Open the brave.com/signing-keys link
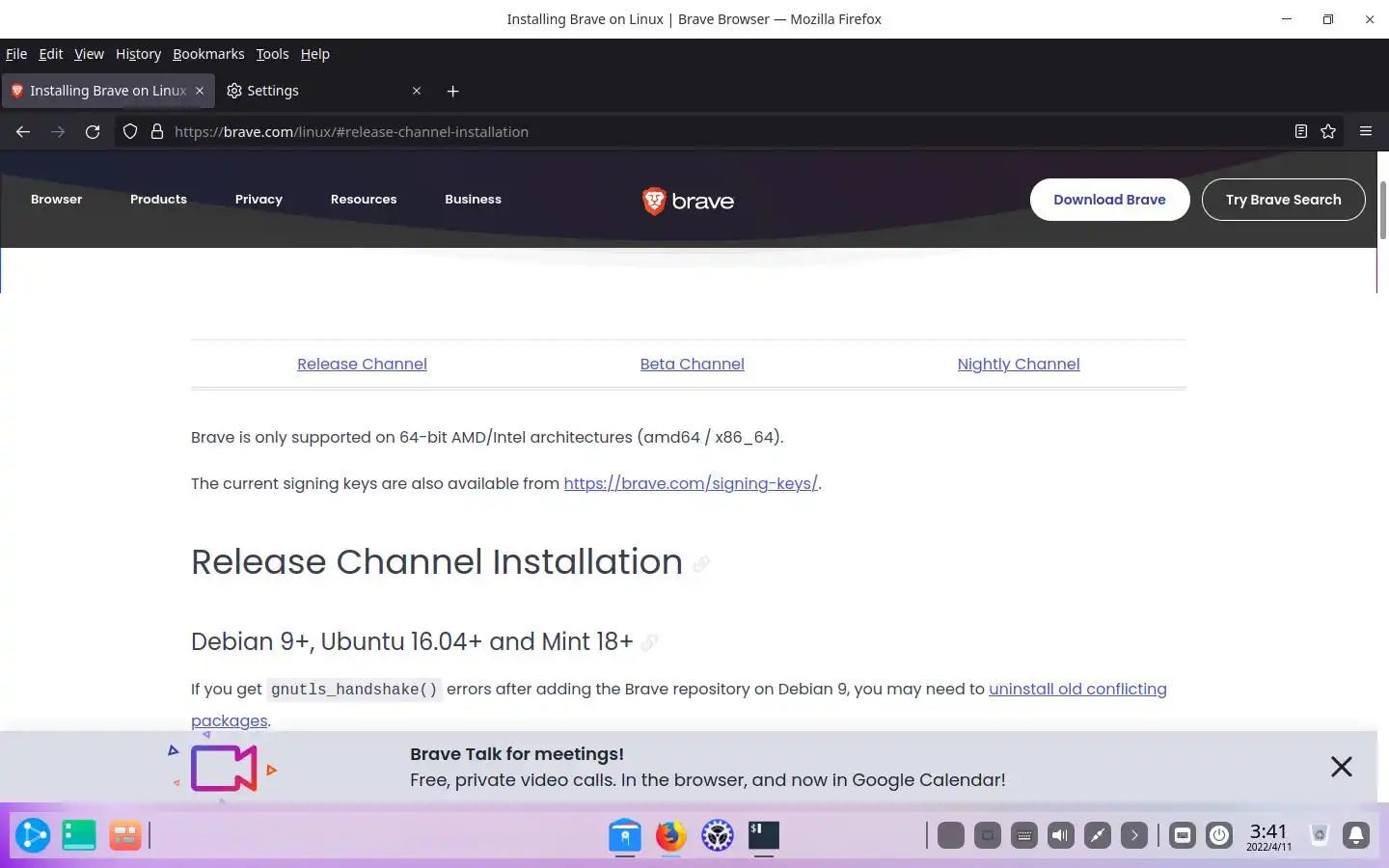 [691, 484]
